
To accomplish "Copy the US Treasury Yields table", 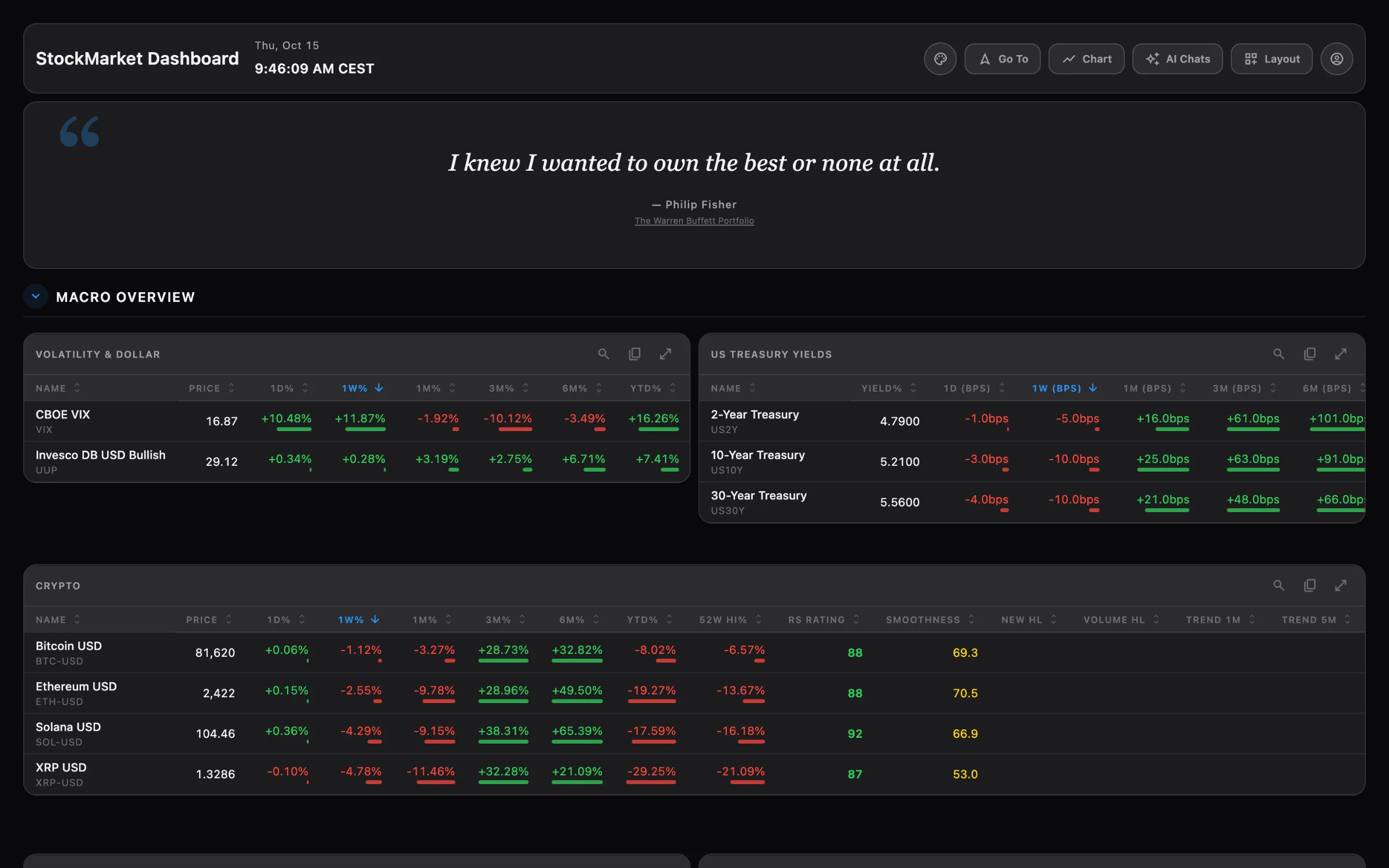I will 1310,354.
